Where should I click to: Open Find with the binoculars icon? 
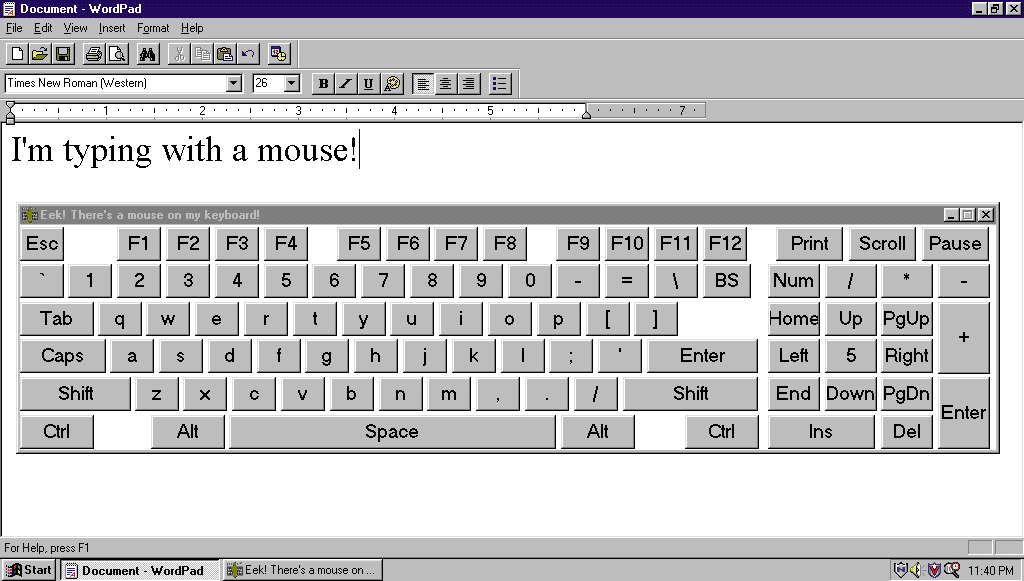pos(148,54)
